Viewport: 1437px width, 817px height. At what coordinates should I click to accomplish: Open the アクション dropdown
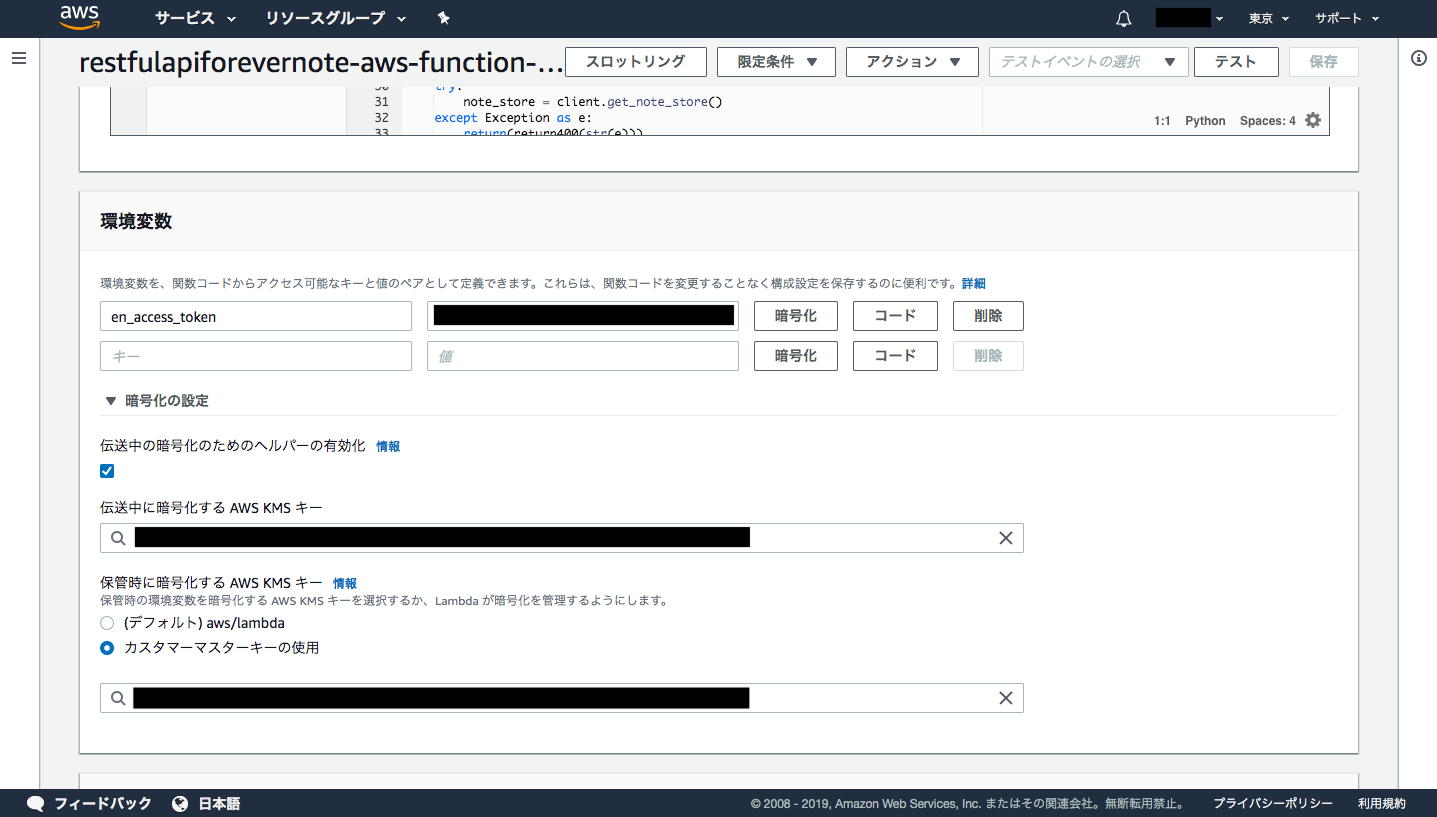(x=912, y=62)
